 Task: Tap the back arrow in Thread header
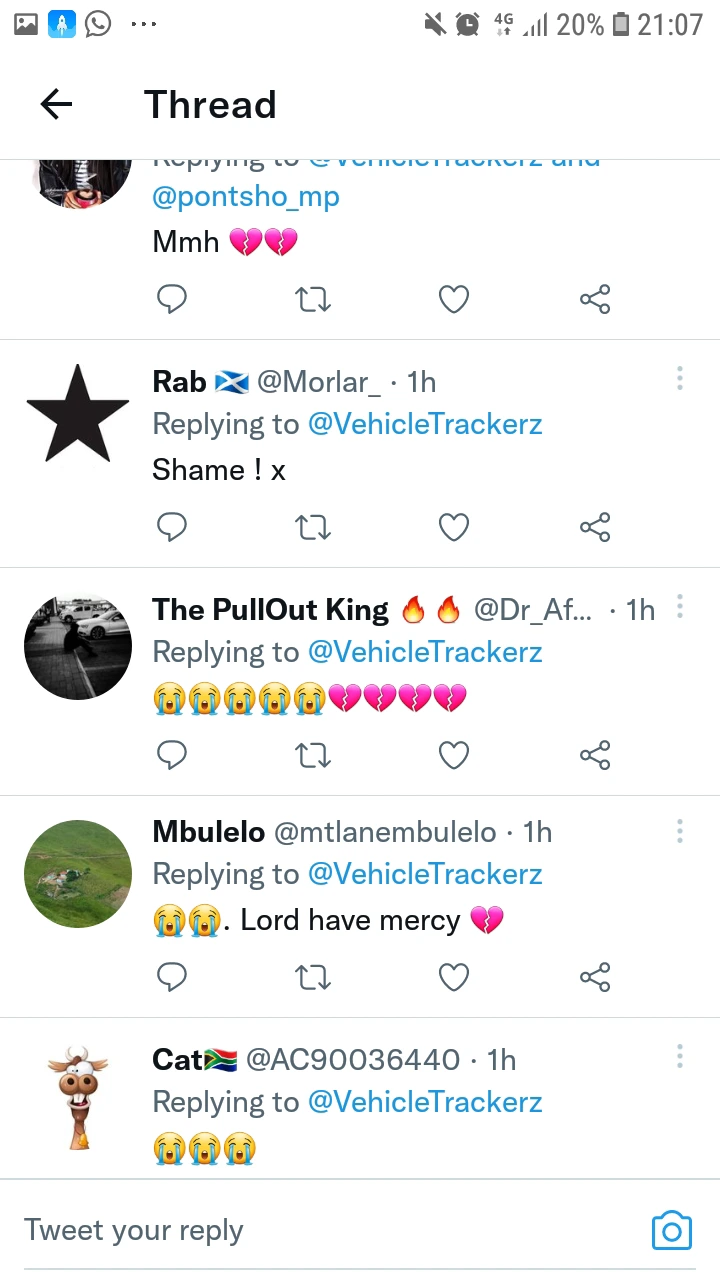point(56,104)
